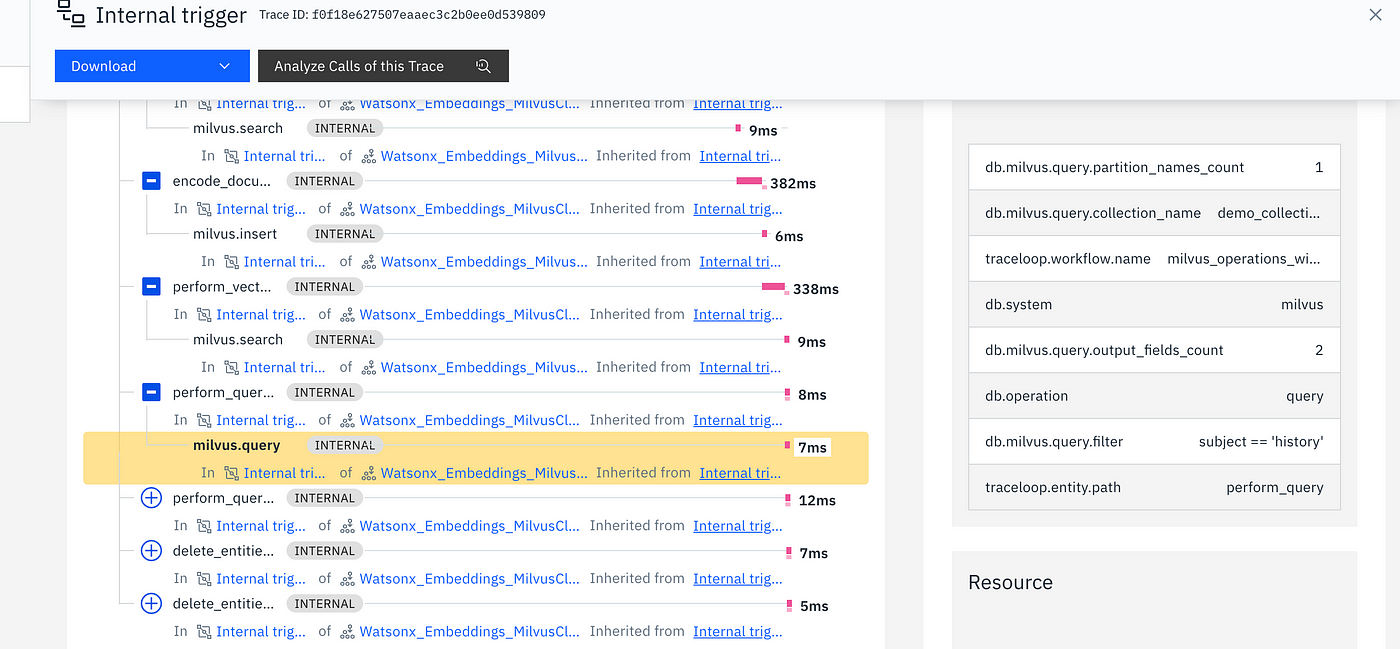Viewport: 1400px width, 649px height.
Task: Open Watsonx_Embeddings link under perform_quer... 8ms row
Action: point(469,420)
